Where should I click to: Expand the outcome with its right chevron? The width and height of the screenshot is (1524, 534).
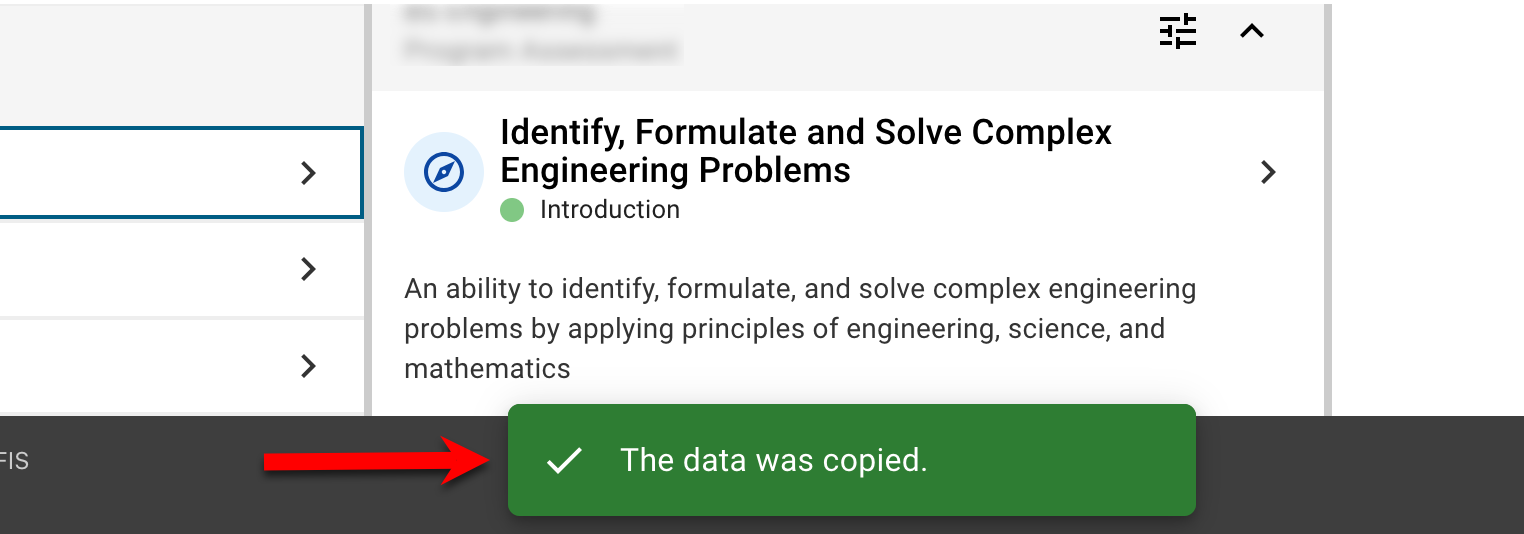pyautogui.click(x=1268, y=172)
